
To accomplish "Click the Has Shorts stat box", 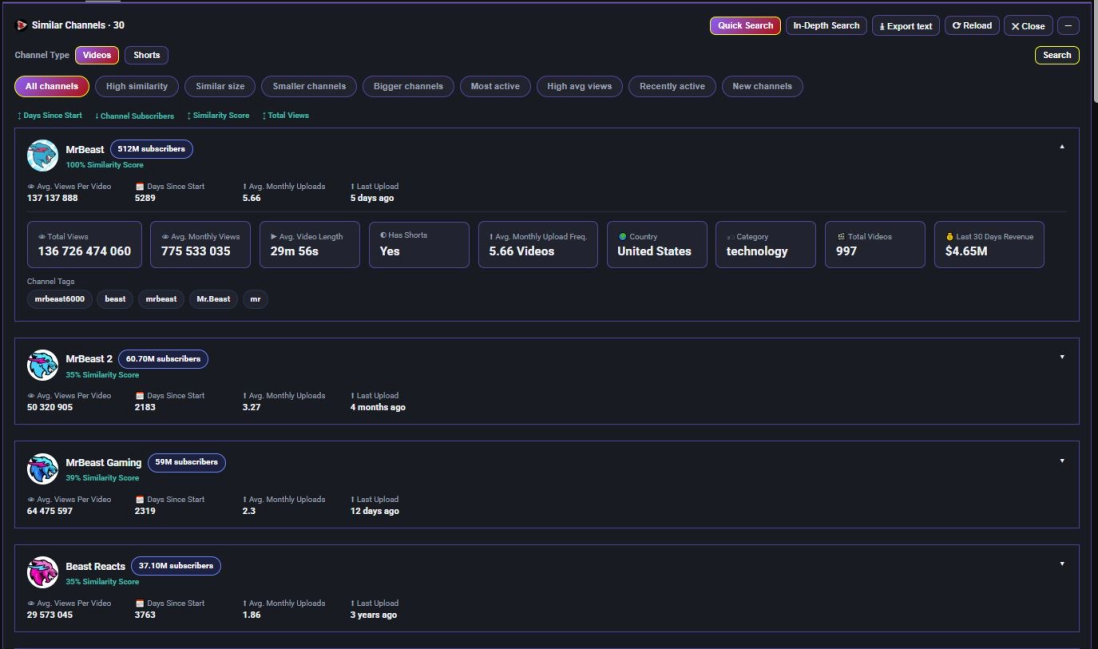I will pos(419,244).
